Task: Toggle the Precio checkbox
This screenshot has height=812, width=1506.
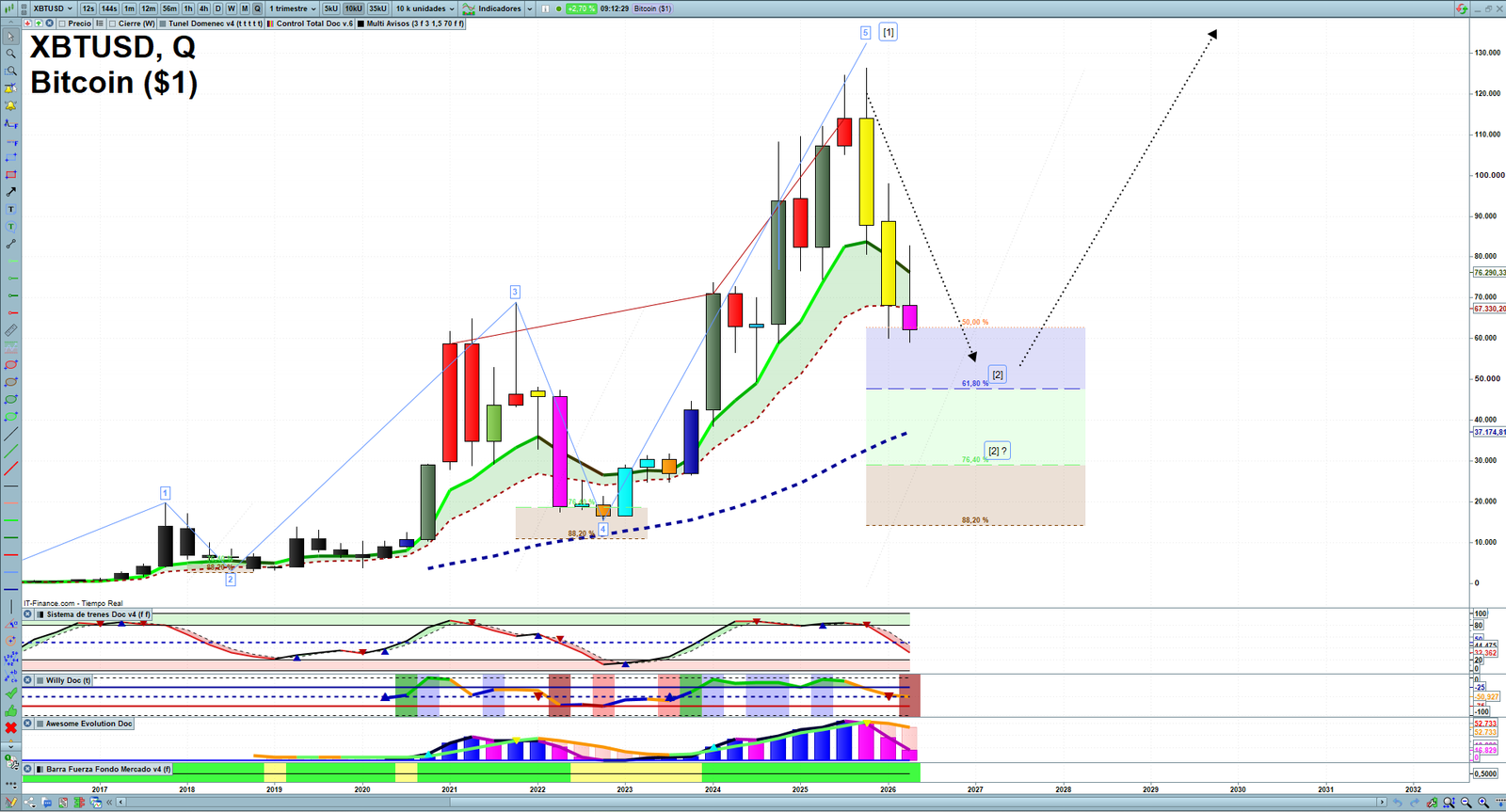Action: [x=62, y=24]
